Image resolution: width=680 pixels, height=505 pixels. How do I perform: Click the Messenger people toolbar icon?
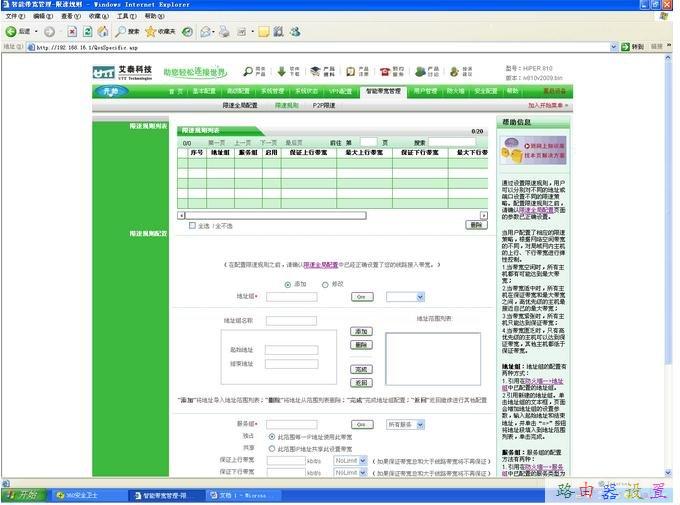pos(295,31)
